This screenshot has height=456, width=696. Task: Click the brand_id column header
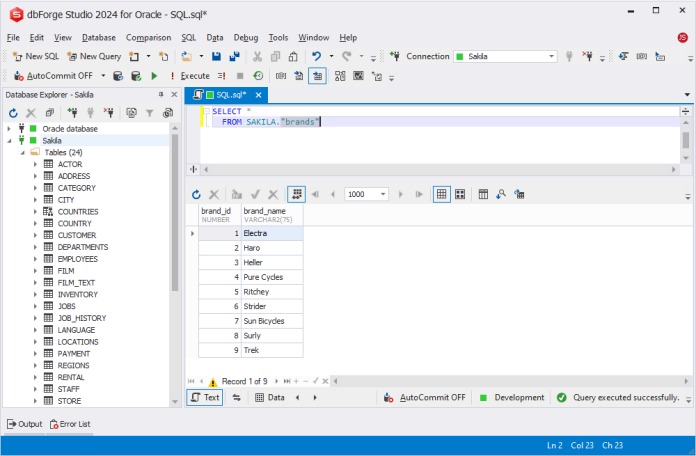point(220,215)
